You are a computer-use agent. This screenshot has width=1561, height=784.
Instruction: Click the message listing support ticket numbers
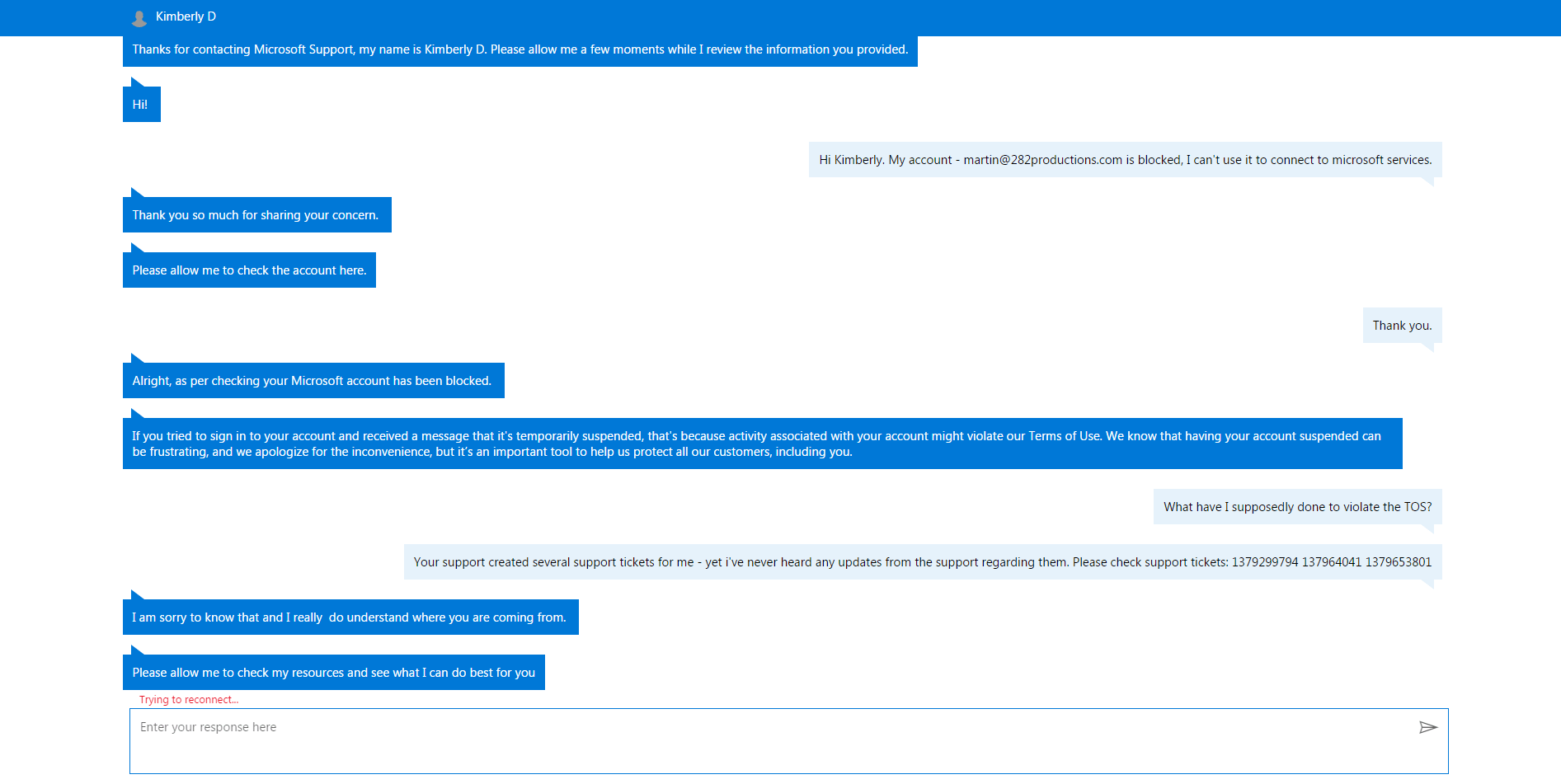[923, 562]
